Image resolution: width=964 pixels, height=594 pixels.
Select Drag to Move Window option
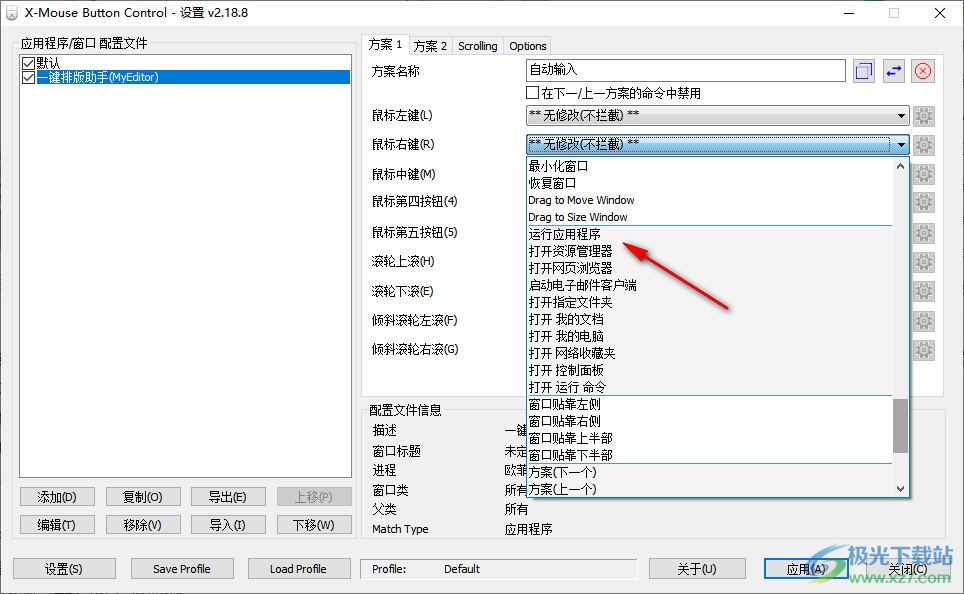click(x=710, y=200)
